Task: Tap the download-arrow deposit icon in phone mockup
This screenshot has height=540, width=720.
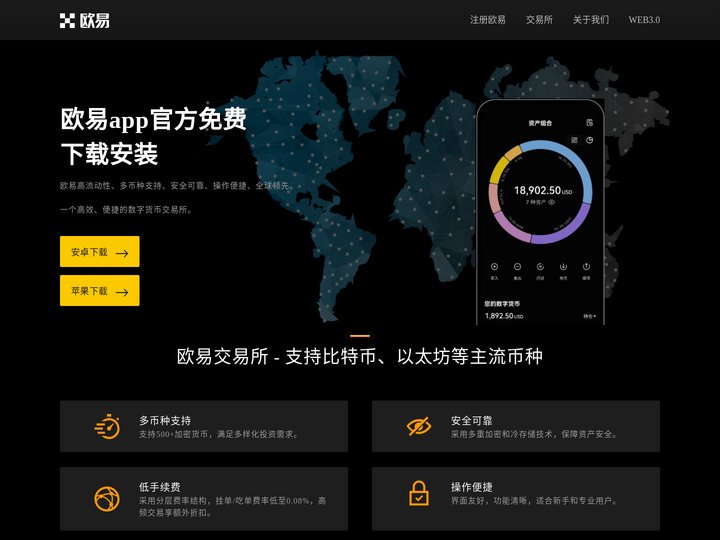Action: click(563, 267)
